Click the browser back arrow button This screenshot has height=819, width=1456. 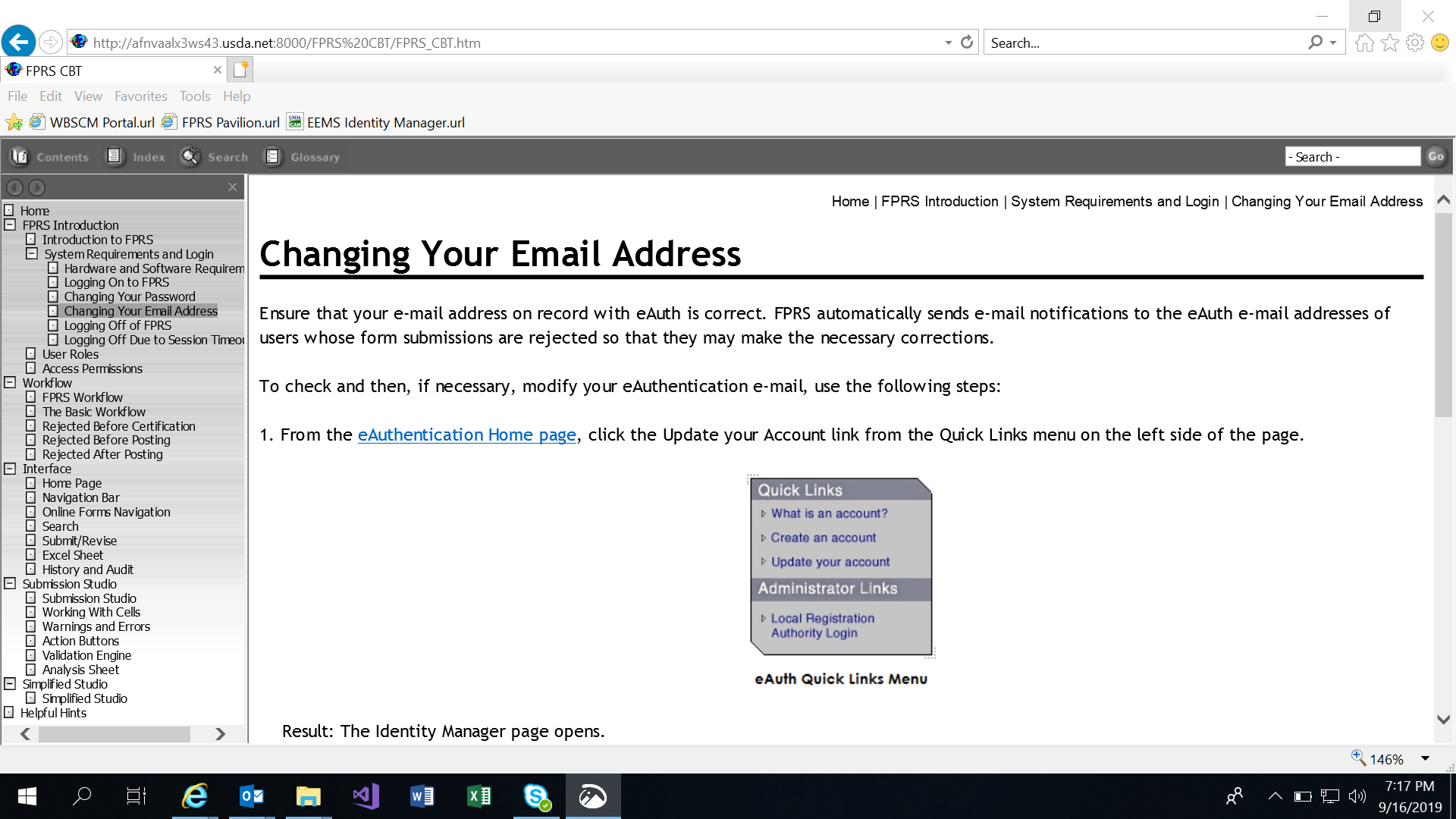coord(19,42)
